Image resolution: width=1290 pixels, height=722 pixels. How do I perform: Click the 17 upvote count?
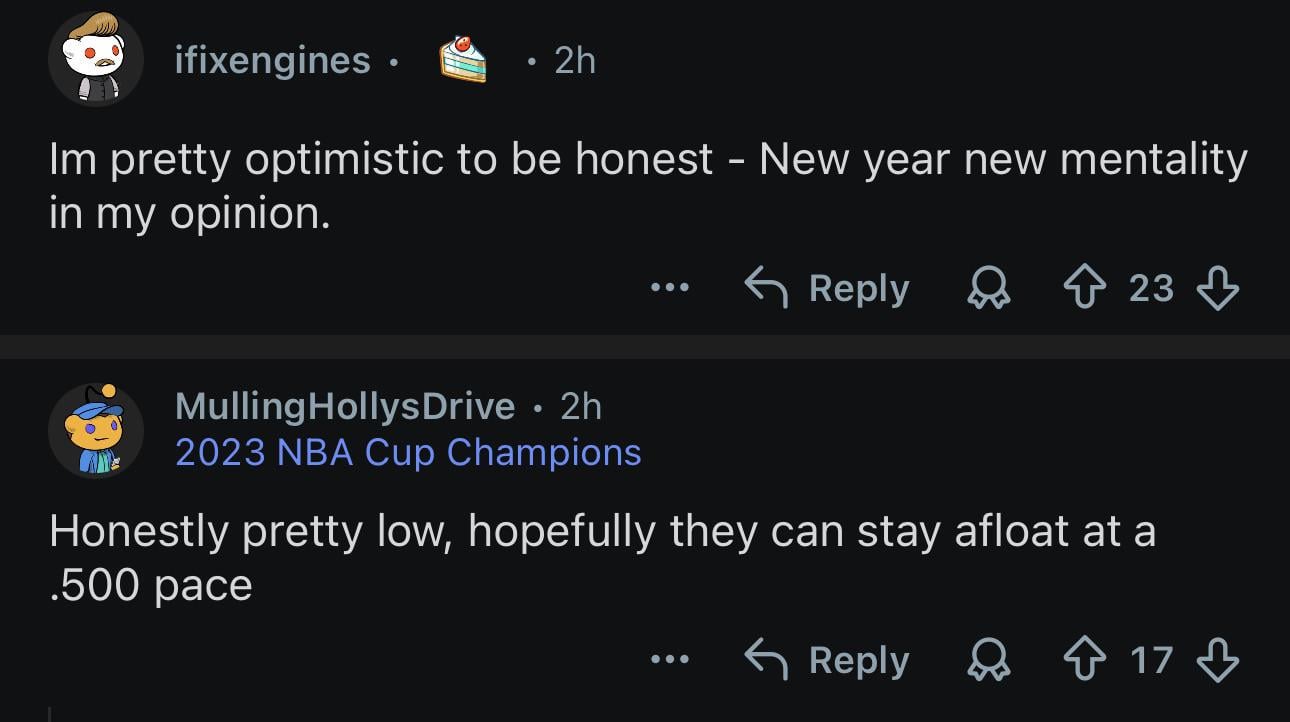point(1152,658)
